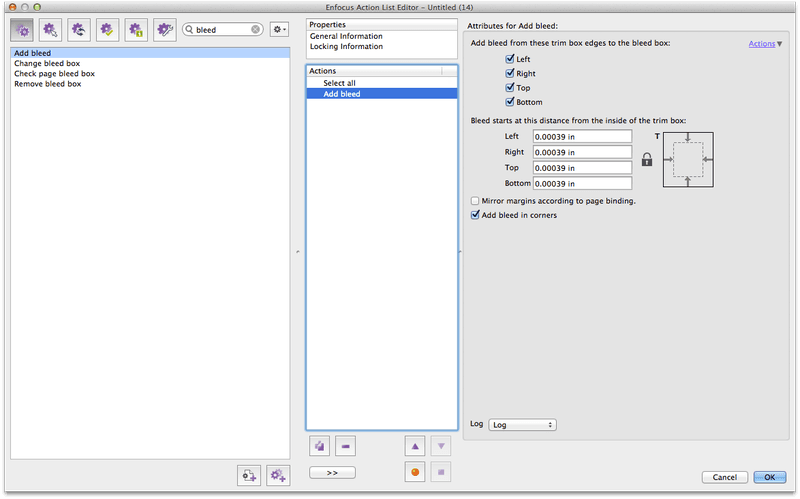Image resolution: width=800 pixels, height=499 pixels.
Task: Click inside the bleed search field
Action: (222, 30)
